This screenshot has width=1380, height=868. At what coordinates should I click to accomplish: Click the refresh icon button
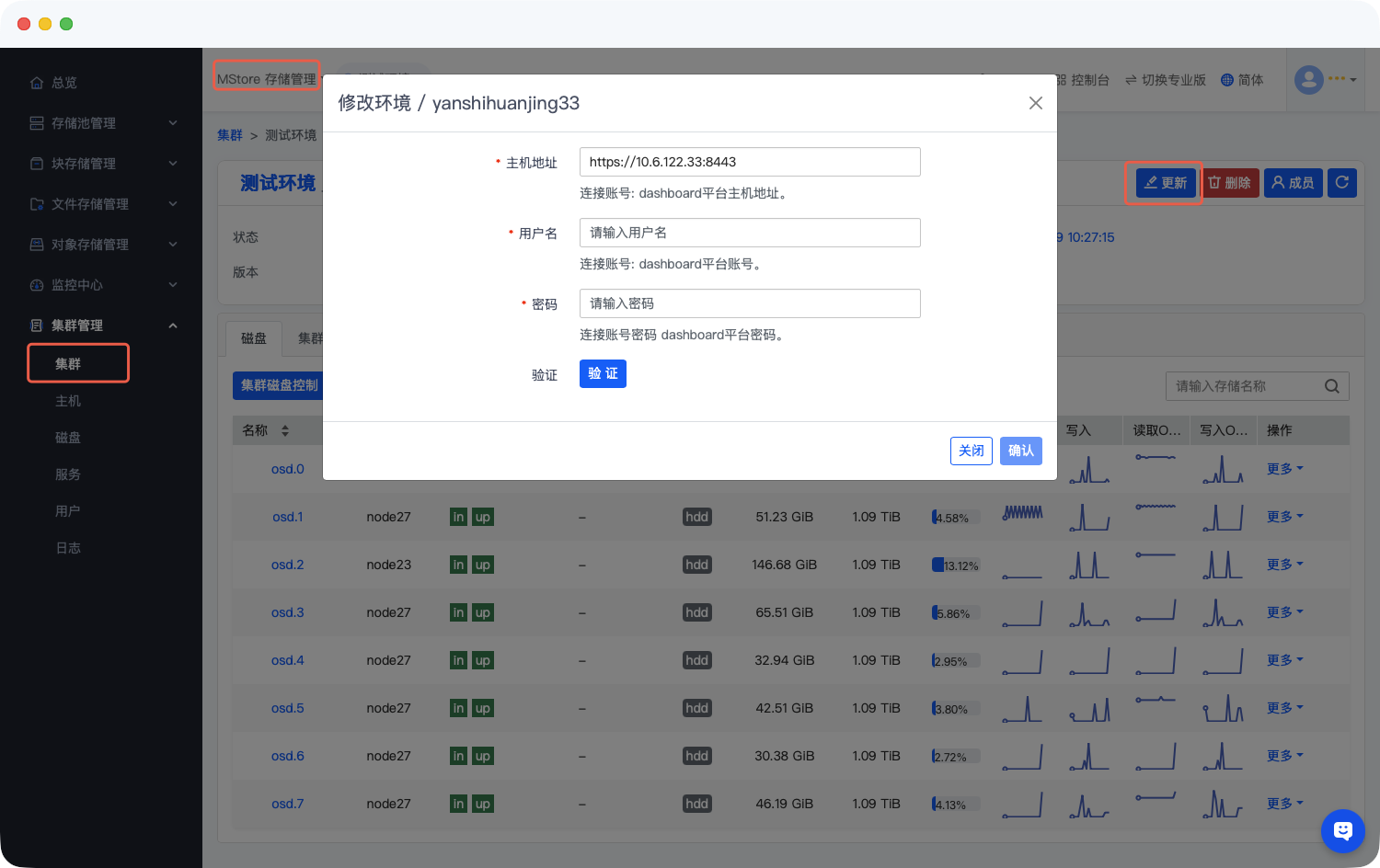click(x=1342, y=182)
